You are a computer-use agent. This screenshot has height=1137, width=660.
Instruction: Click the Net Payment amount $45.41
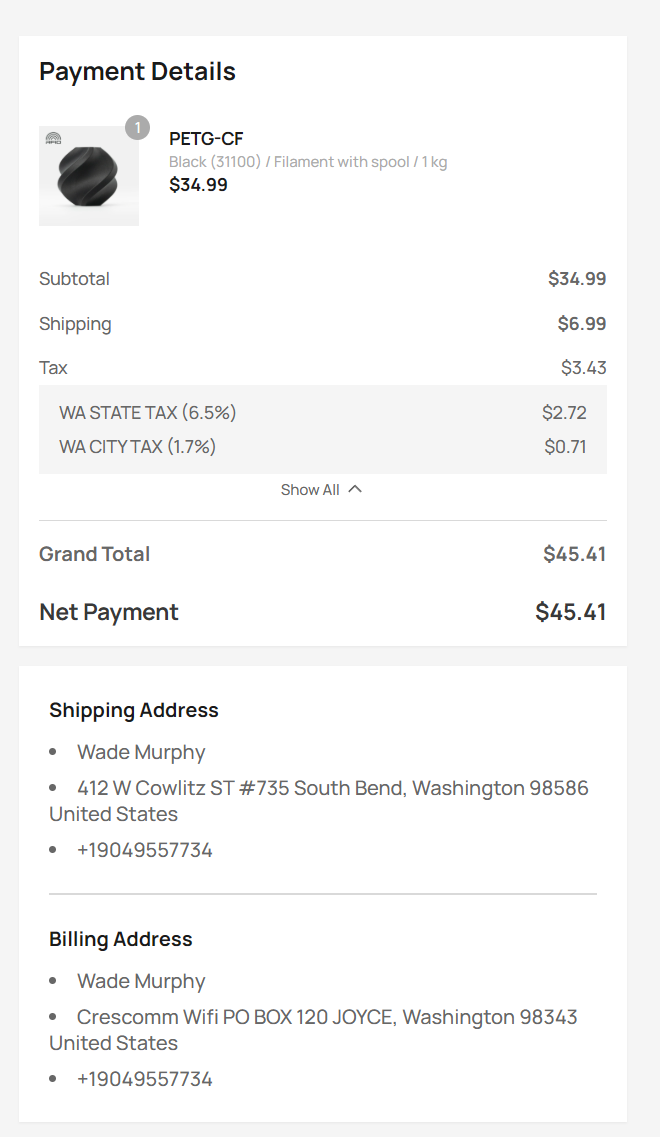570,612
